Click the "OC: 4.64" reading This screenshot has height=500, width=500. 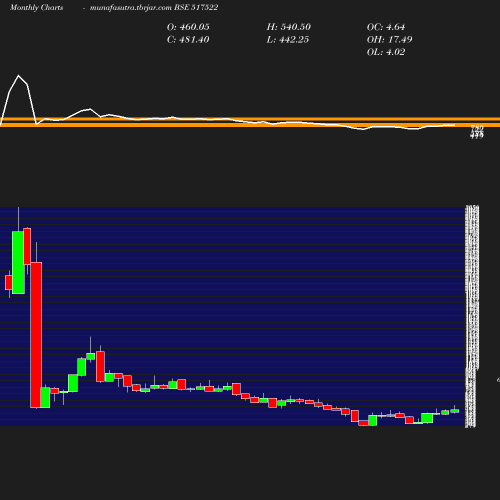coord(386,27)
